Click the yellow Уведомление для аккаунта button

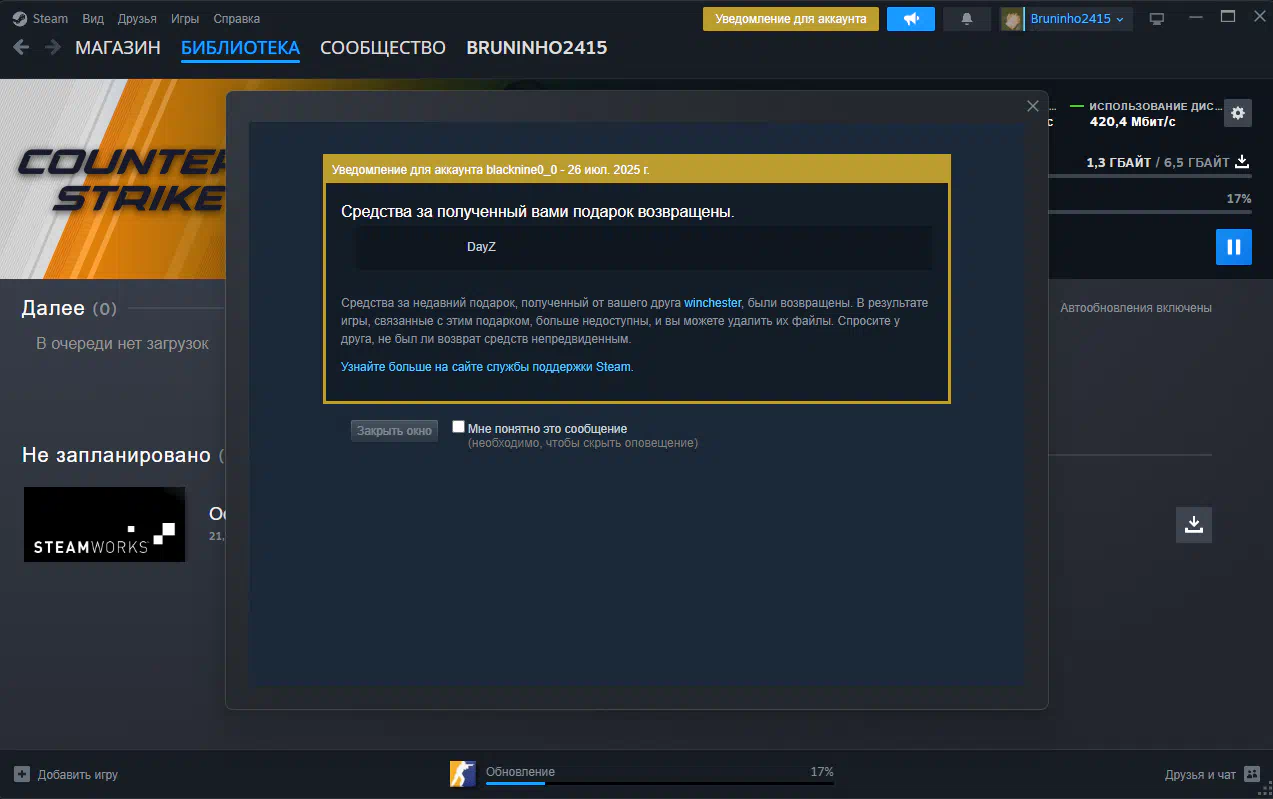pyautogui.click(x=790, y=19)
